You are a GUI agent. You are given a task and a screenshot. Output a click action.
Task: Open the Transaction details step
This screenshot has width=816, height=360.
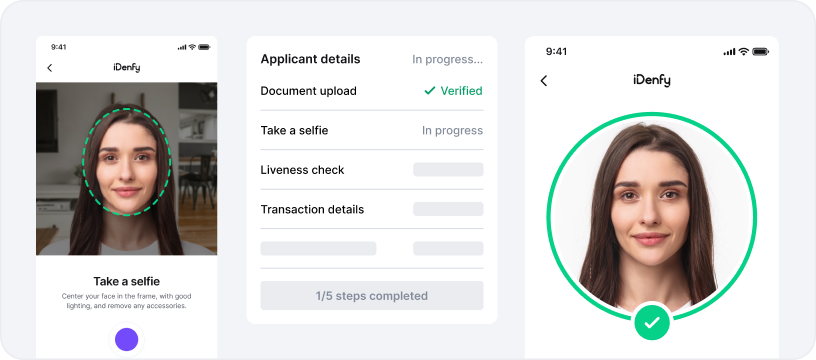372,210
